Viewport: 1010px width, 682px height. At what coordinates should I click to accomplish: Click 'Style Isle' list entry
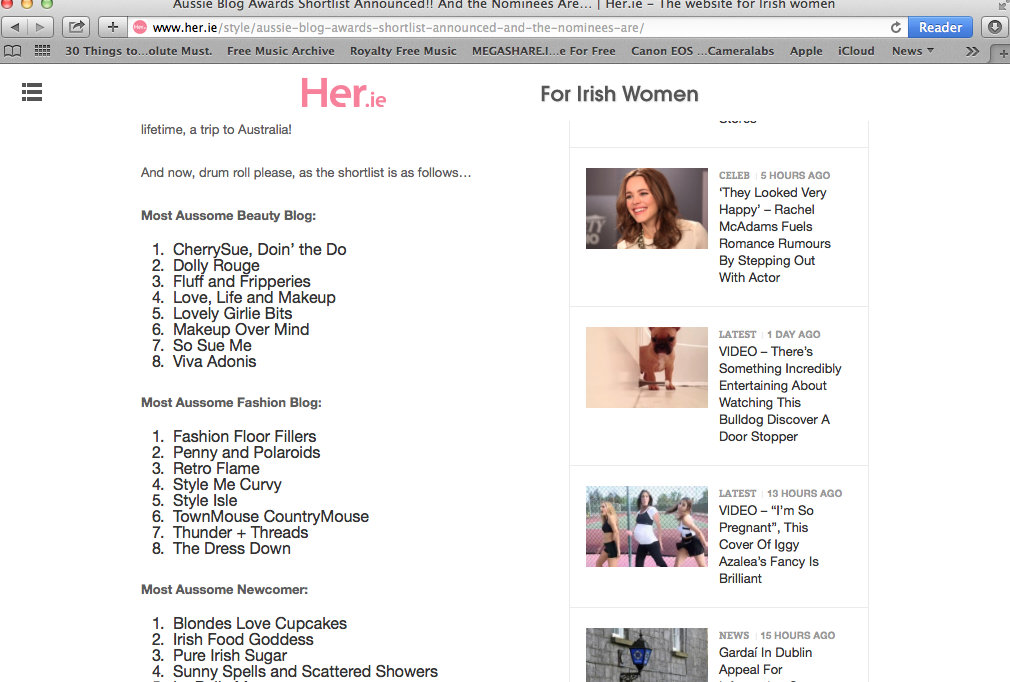point(205,500)
